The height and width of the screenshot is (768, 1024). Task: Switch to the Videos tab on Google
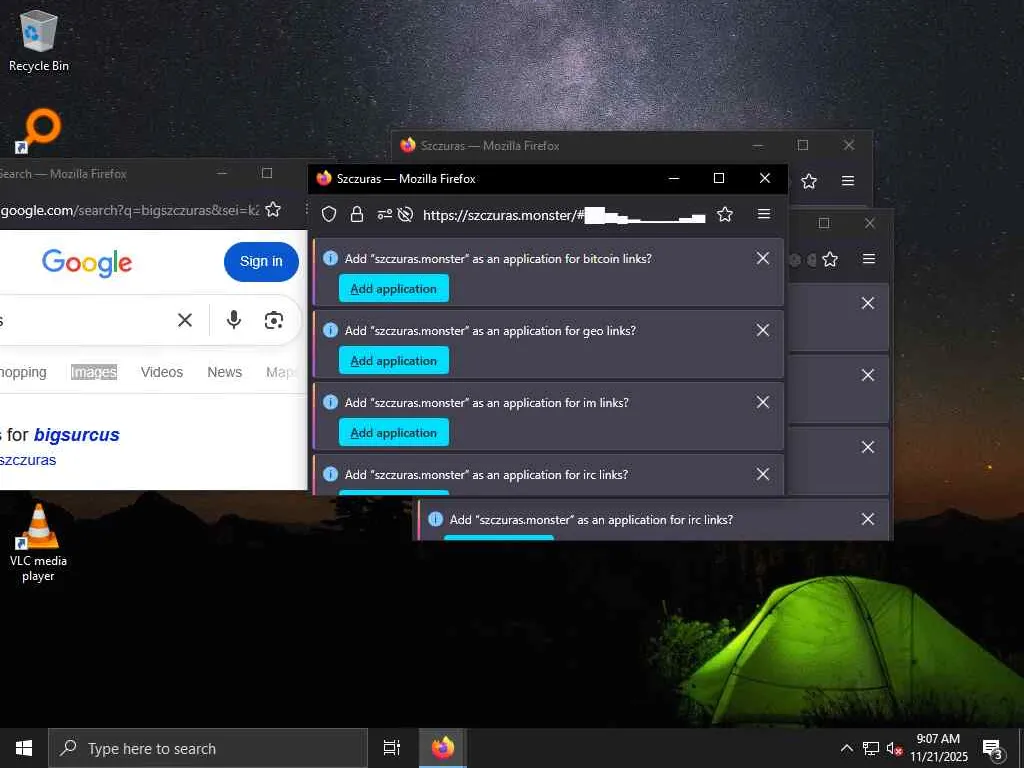162,372
